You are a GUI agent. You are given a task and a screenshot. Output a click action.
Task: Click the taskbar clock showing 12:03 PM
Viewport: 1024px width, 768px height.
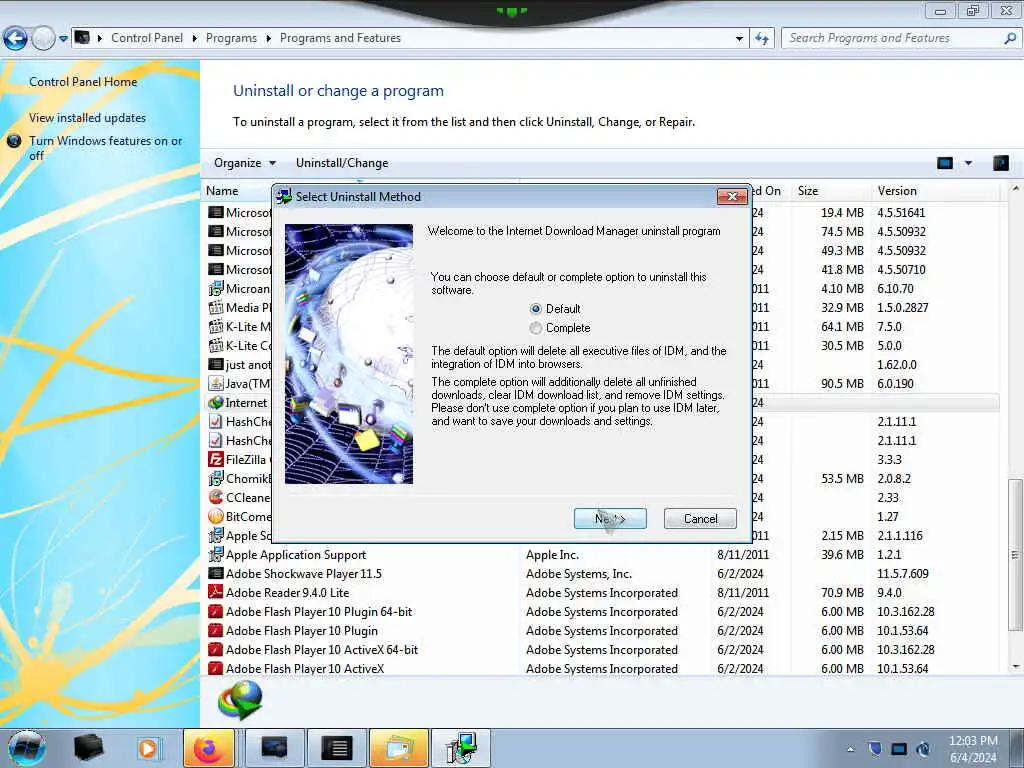(x=972, y=748)
